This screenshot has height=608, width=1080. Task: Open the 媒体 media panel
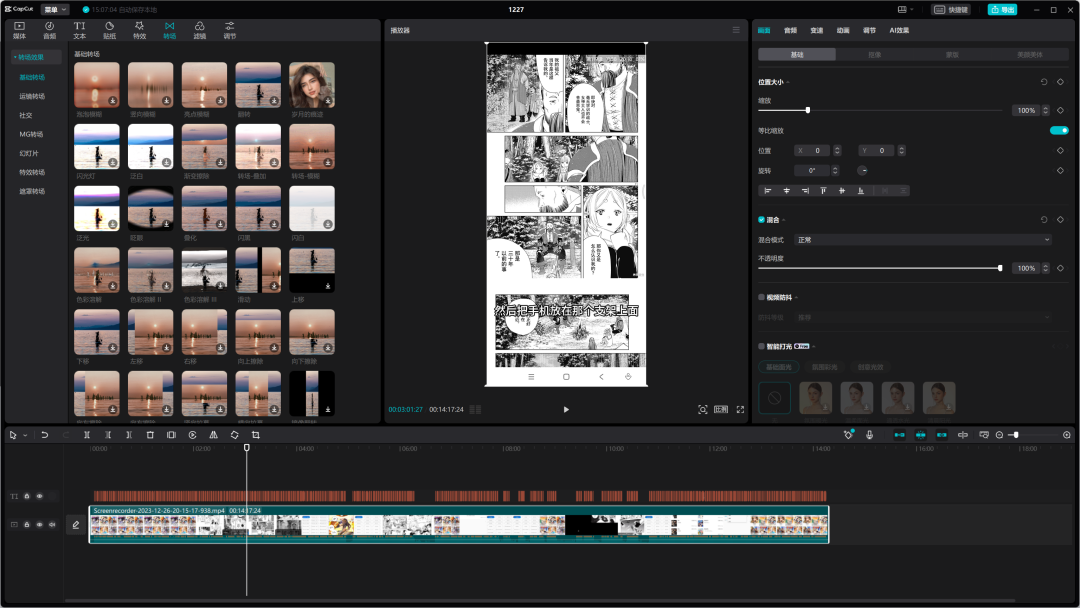click(x=19, y=30)
